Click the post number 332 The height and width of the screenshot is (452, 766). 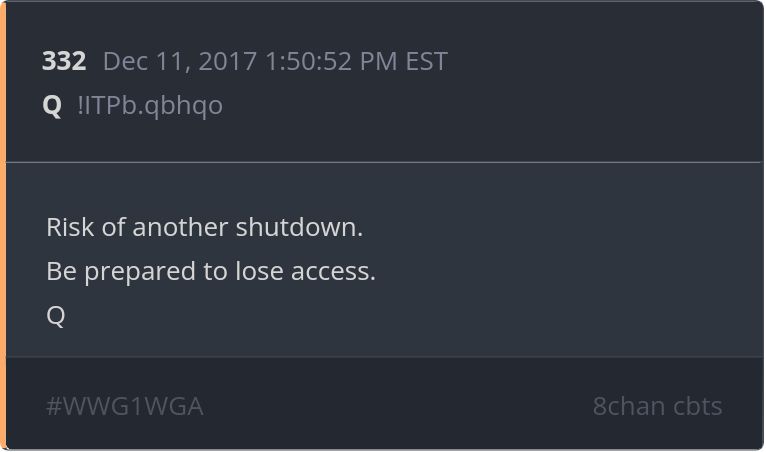pyautogui.click(x=64, y=62)
